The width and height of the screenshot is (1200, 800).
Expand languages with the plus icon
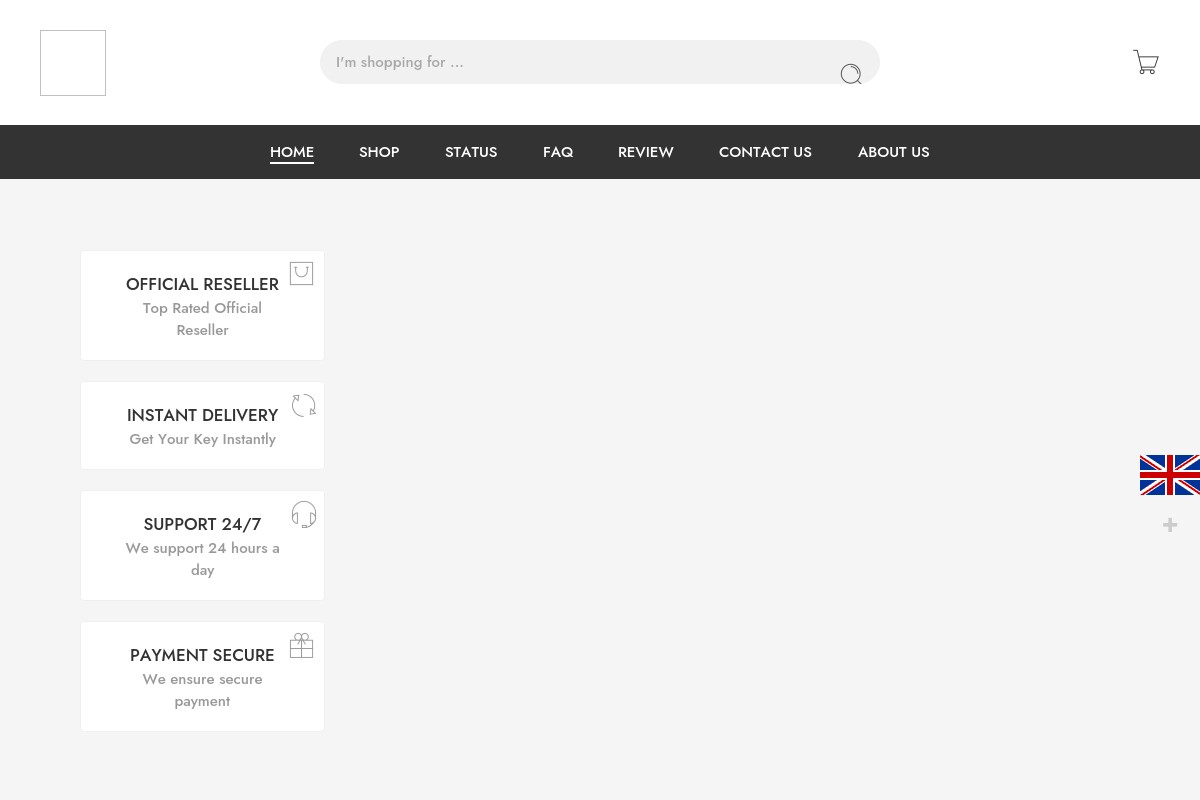(x=1170, y=525)
